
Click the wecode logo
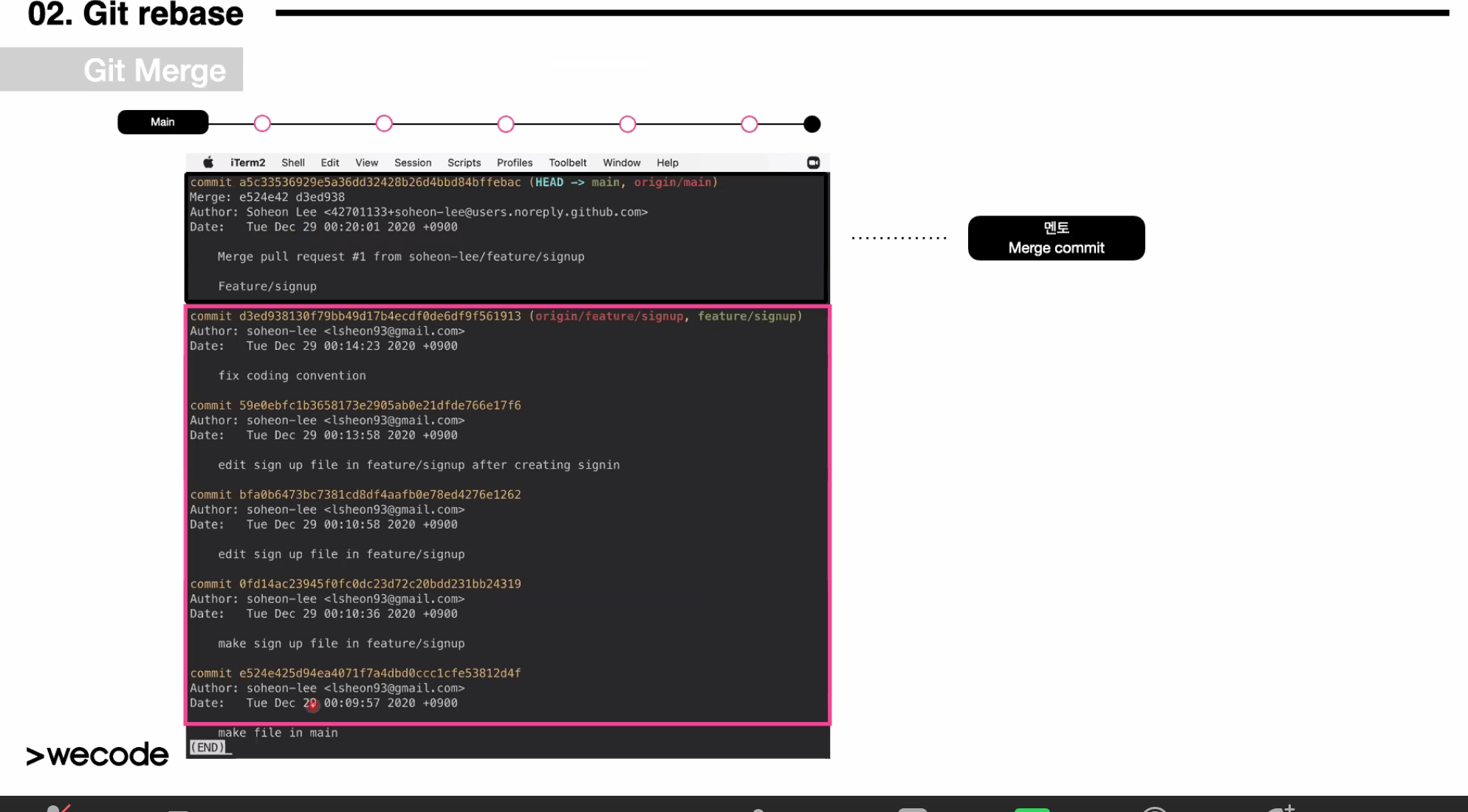pyautogui.click(x=97, y=755)
